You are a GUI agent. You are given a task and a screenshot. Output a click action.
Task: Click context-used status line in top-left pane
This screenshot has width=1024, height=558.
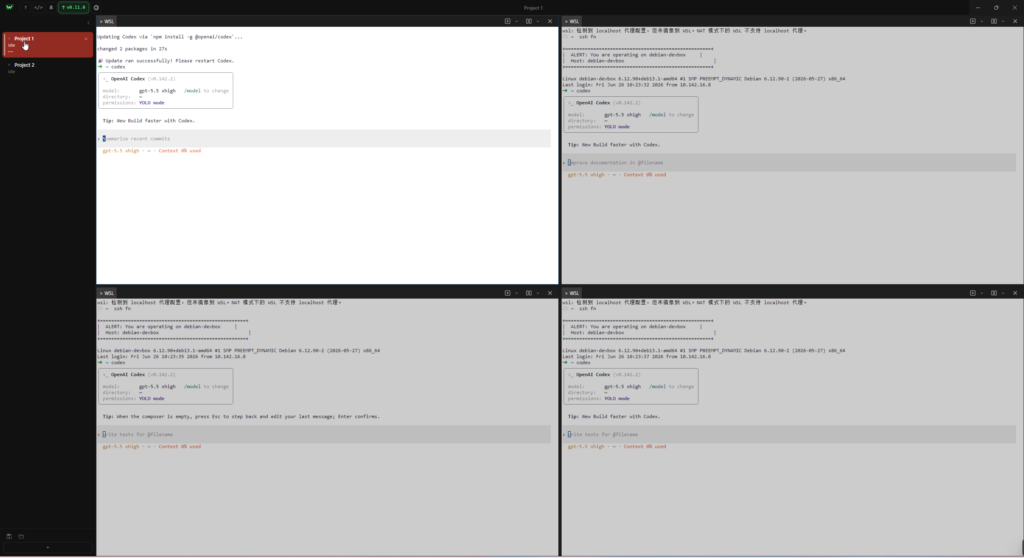pyautogui.click(x=152, y=151)
